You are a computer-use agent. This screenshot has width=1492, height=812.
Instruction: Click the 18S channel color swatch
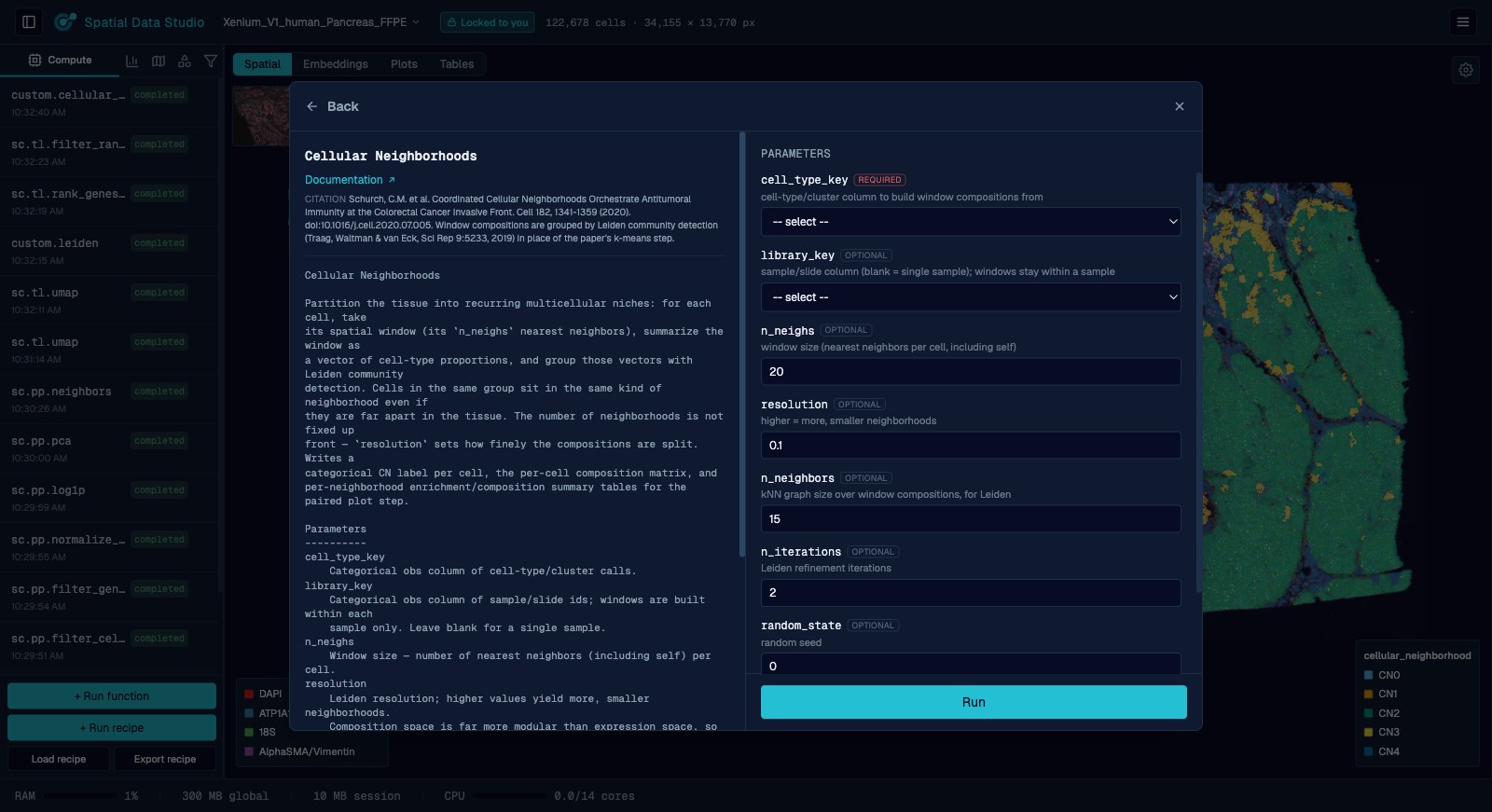[249, 732]
